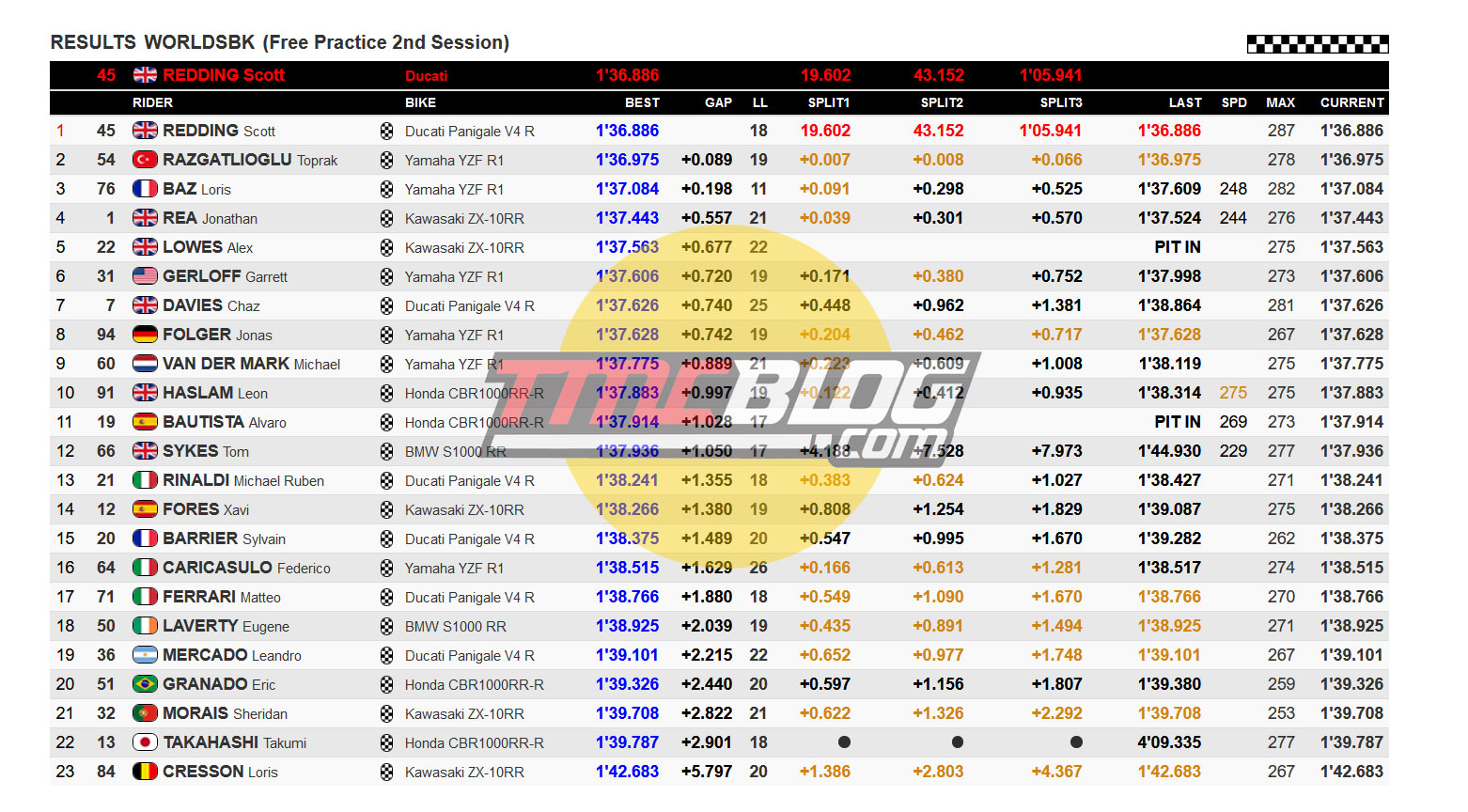
Task: Select the BIKE column header
Action: tap(420, 102)
